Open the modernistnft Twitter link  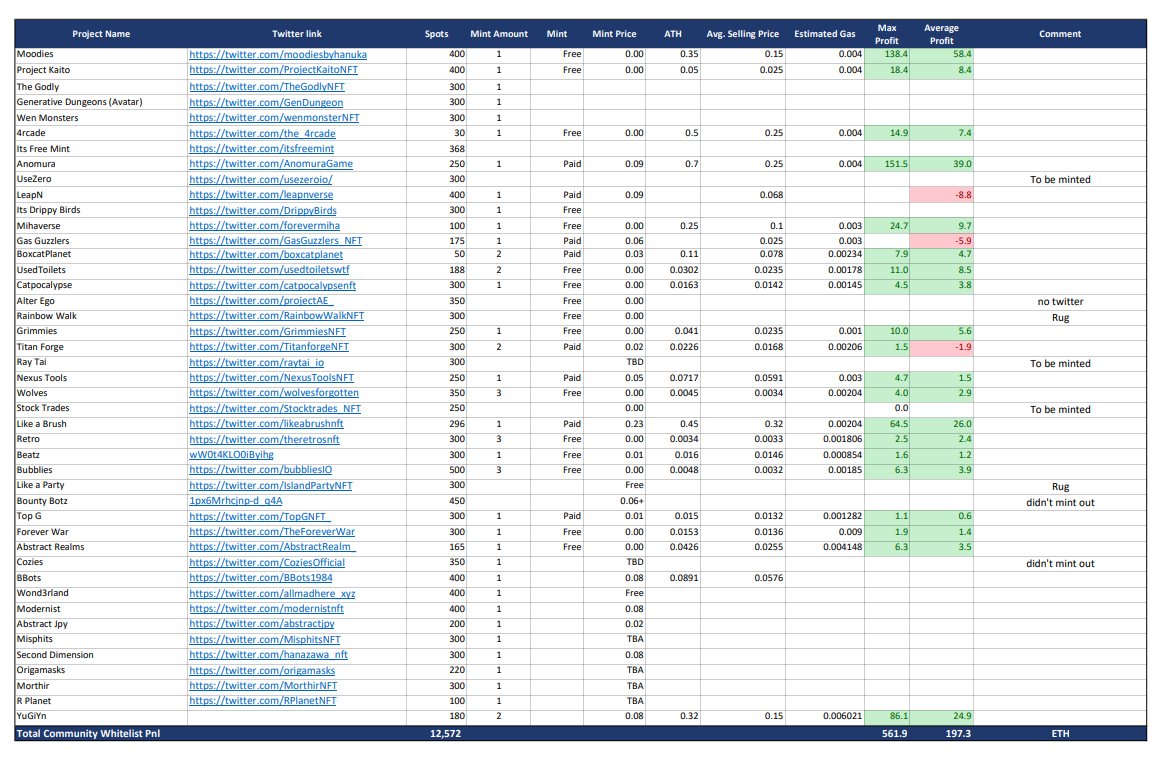pyautogui.click(x=266, y=609)
